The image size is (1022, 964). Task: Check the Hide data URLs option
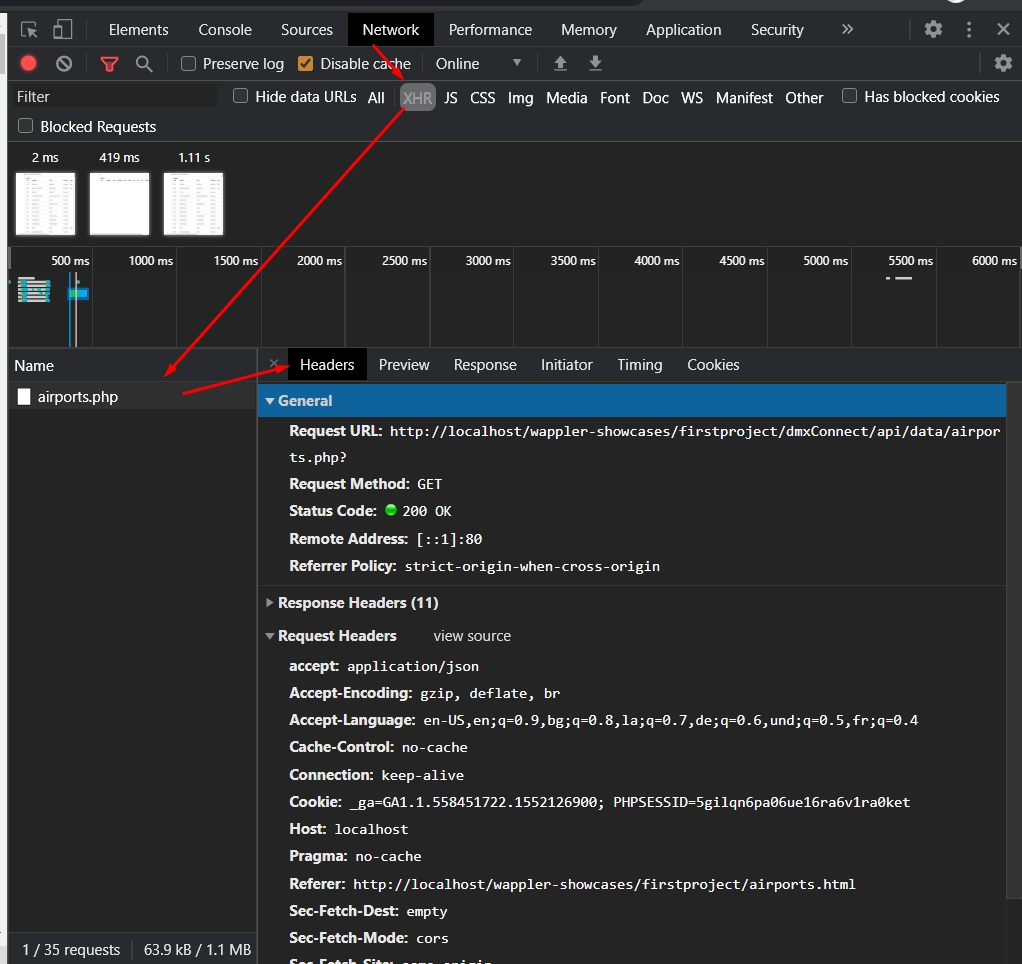tap(240, 96)
